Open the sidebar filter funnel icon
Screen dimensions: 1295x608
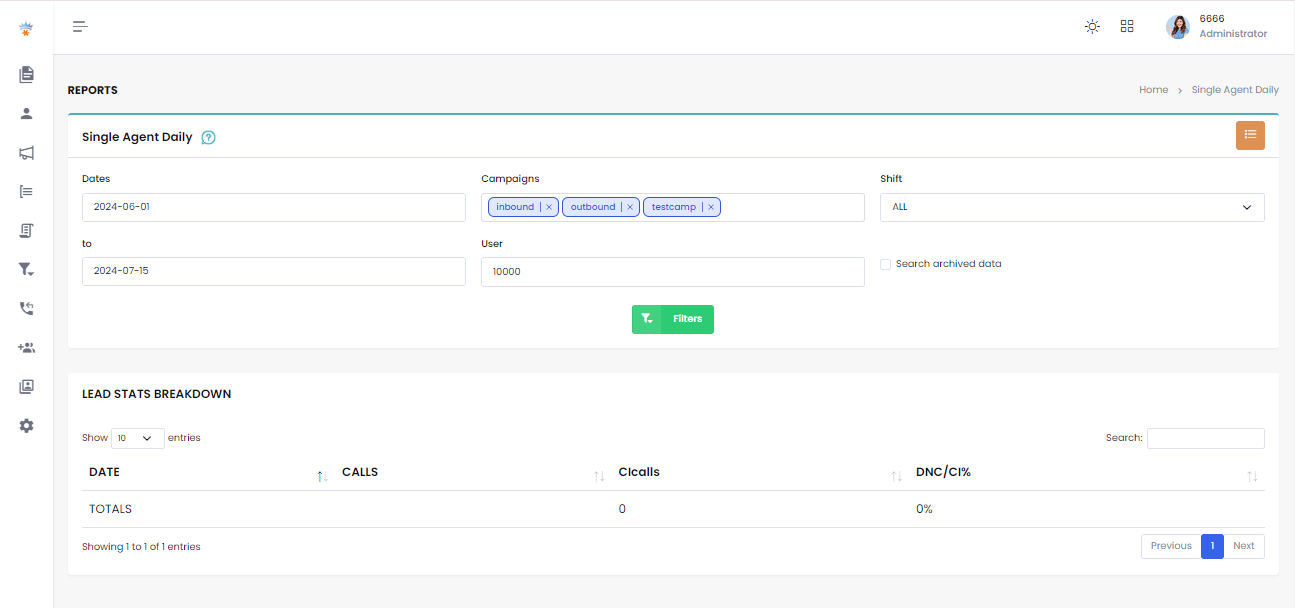click(27, 269)
